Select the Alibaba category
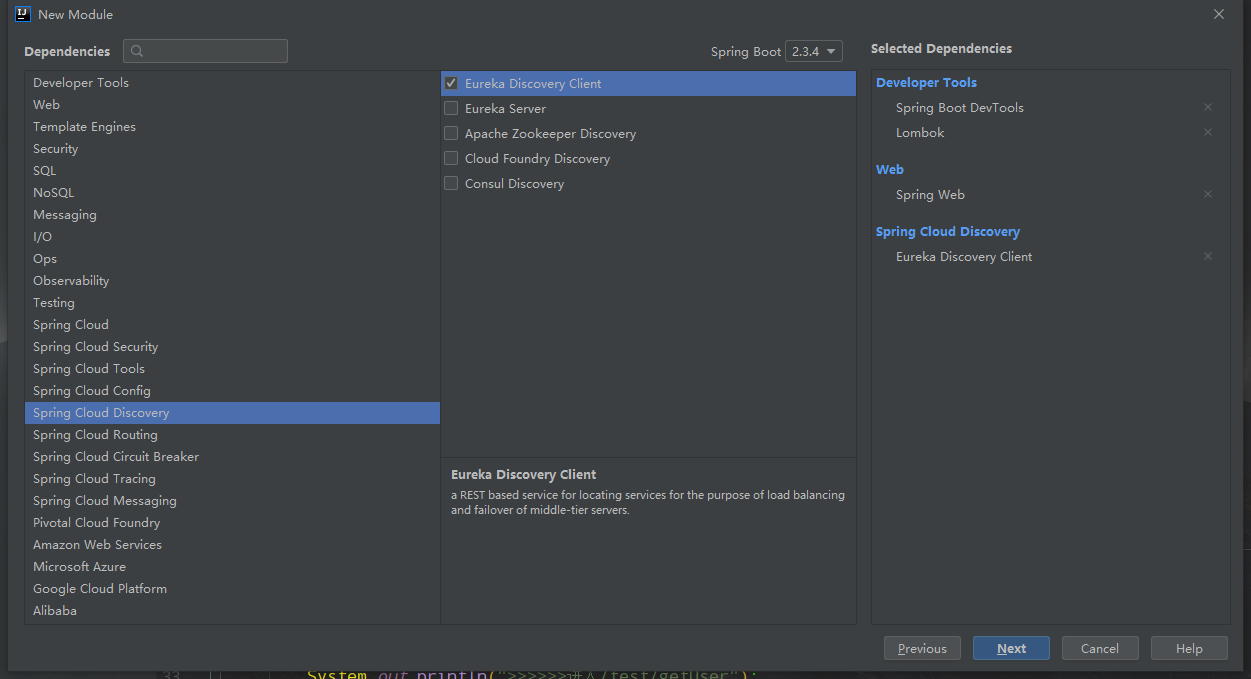The image size is (1251, 679). (232, 611)
